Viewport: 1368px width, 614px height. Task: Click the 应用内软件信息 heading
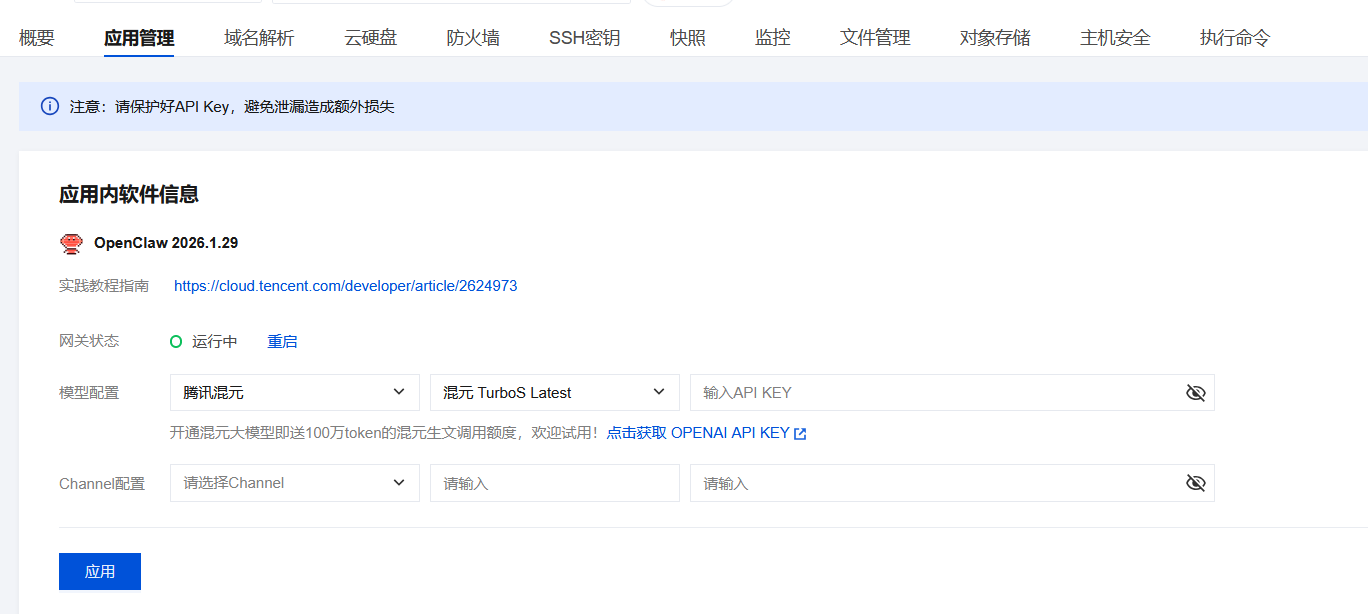pyautogui.click(x=129, y=194)
